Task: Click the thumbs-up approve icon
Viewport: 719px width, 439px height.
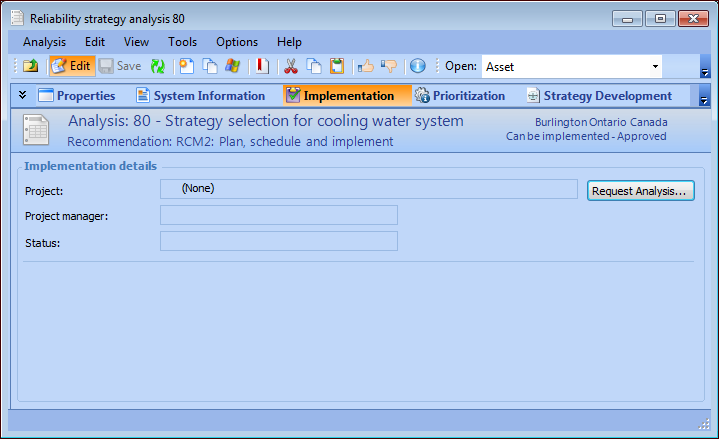Action: [x=366, y=66]
